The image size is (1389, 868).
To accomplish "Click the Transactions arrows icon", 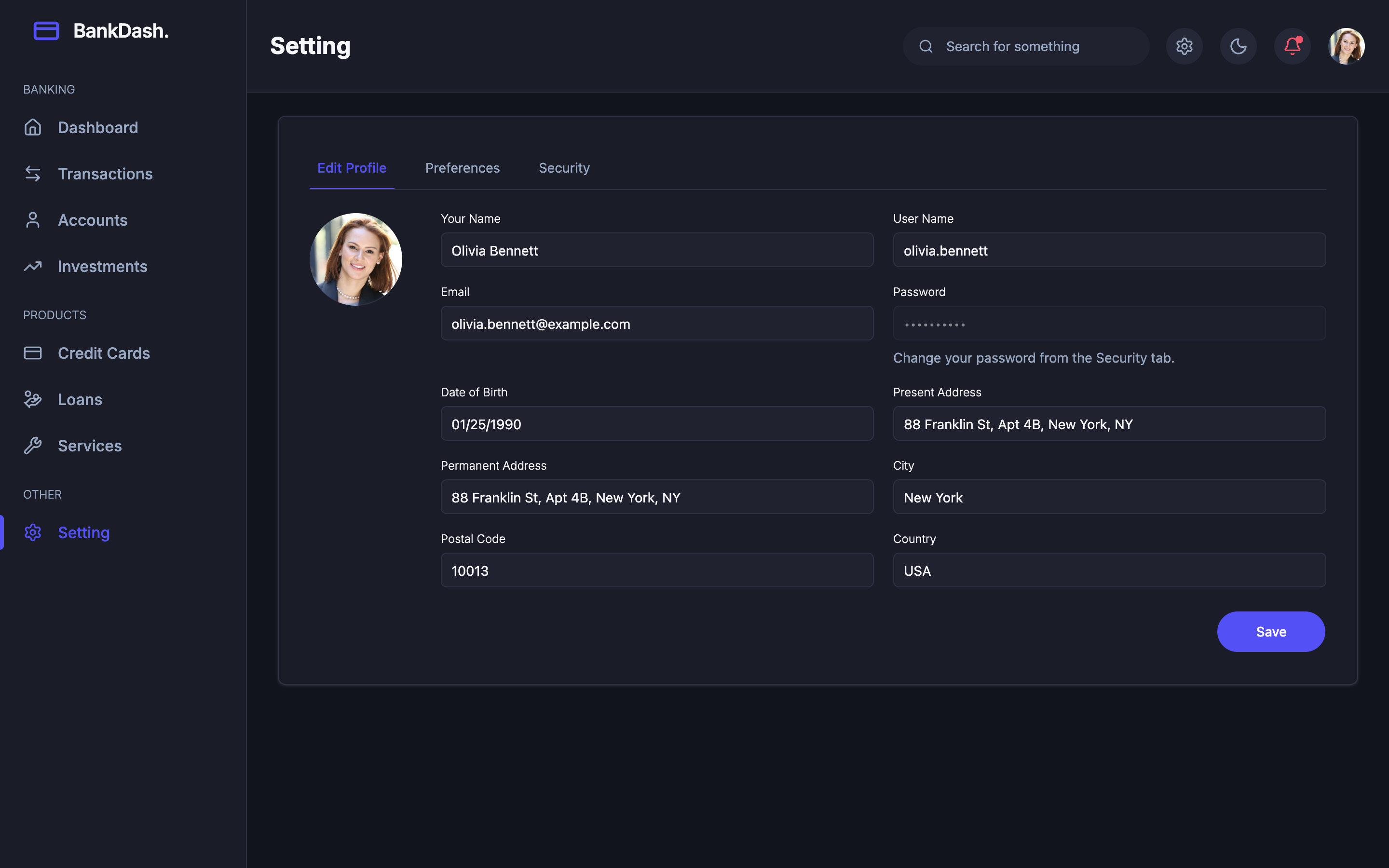I will [33, 174].
